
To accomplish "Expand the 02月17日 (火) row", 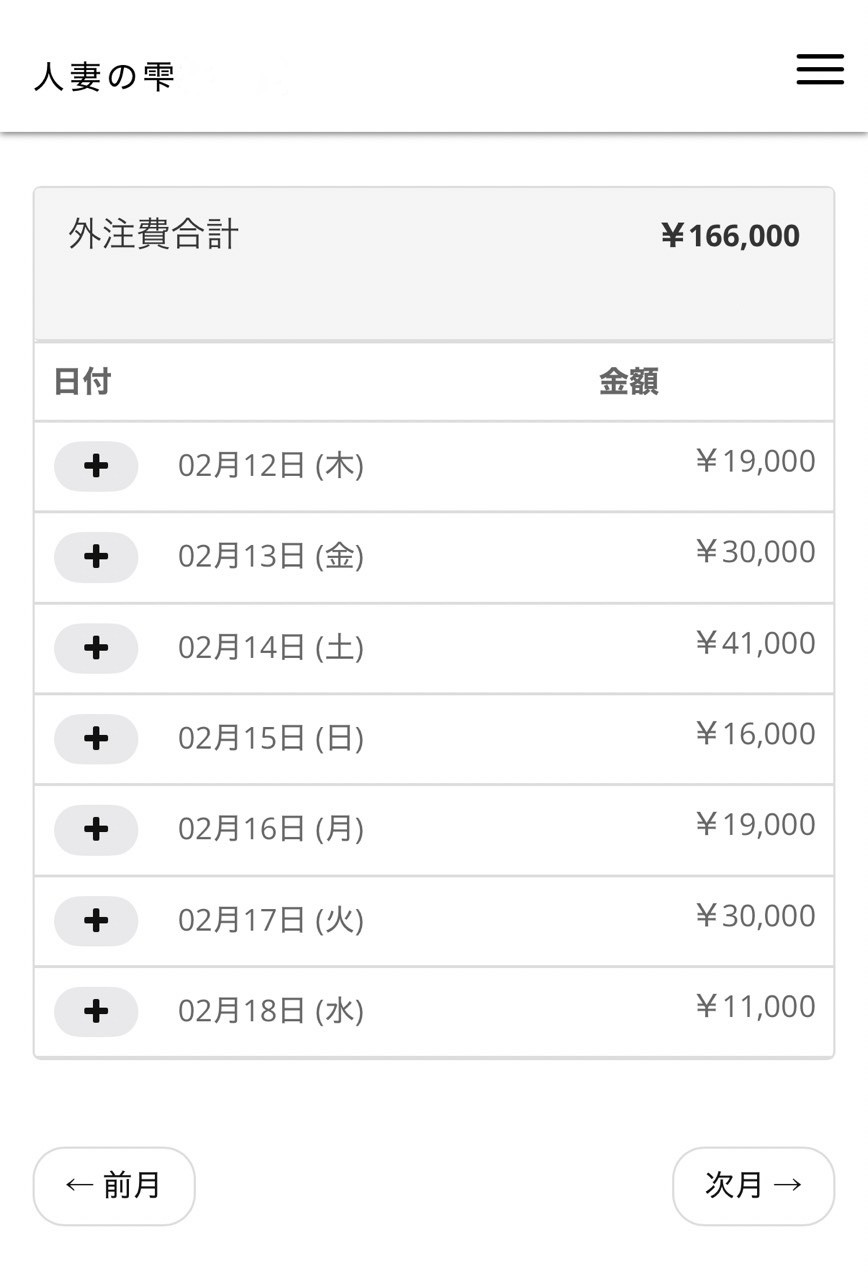I will pyautogui.click(x=96, y=921).
